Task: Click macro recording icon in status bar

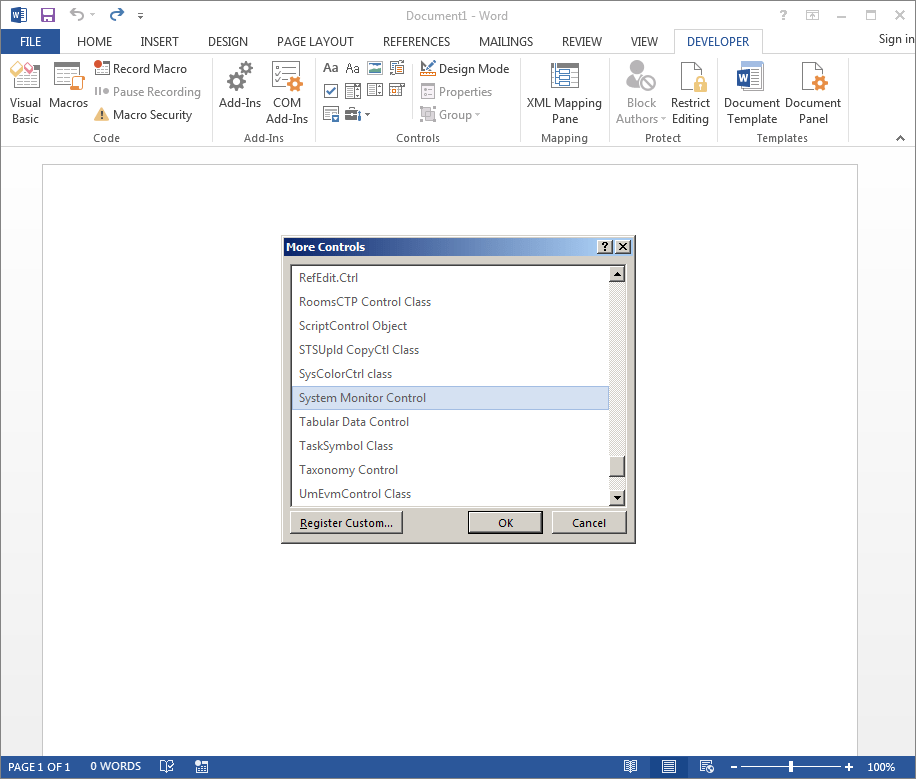Action: (x=202, y=766)
